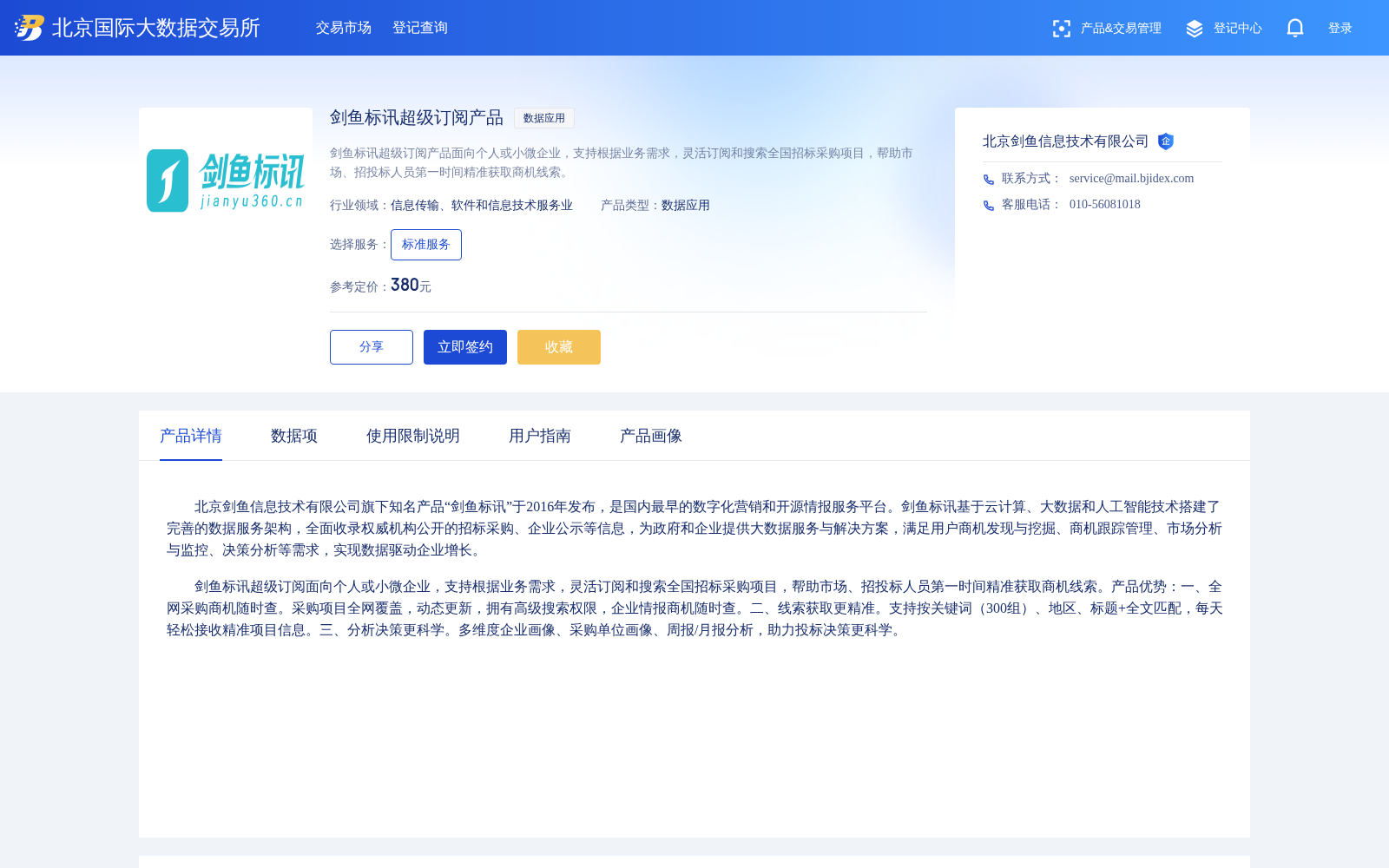This screenshot has height=868, width=1389.
Task: Click the 客服电话 label
Action: click(1031, 205)
